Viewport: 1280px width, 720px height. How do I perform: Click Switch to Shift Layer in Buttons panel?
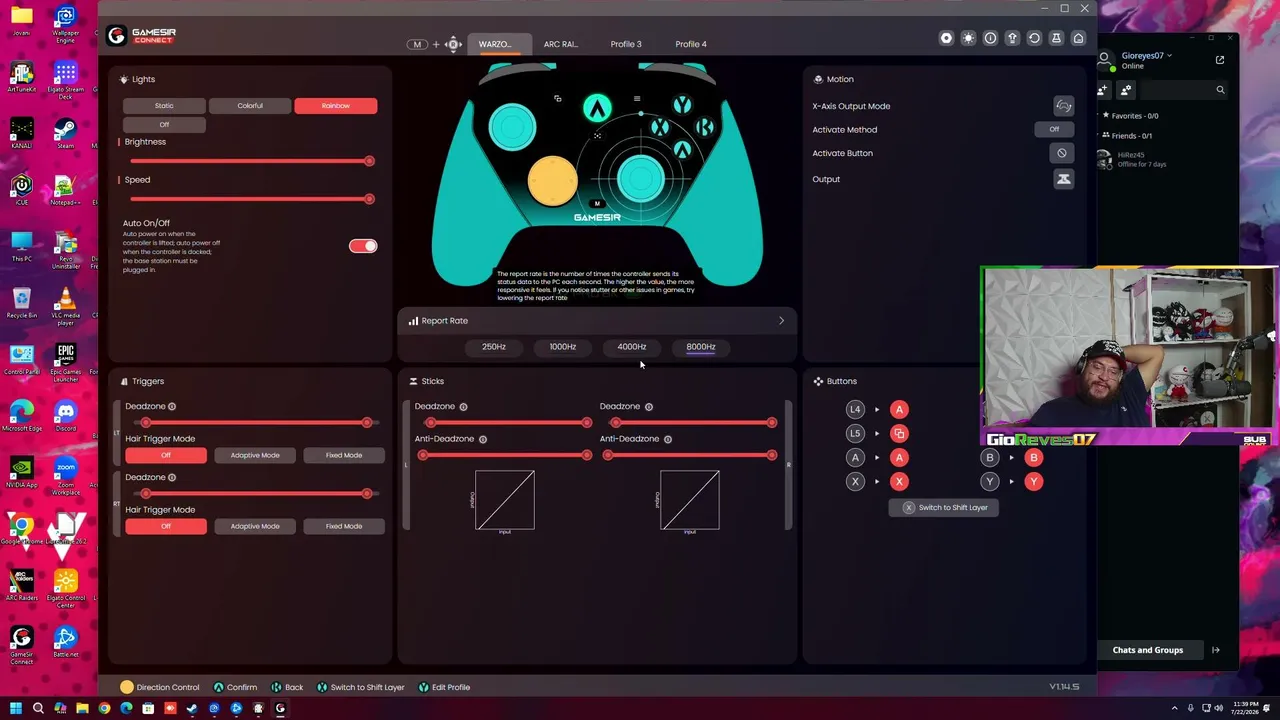[945, 508]
